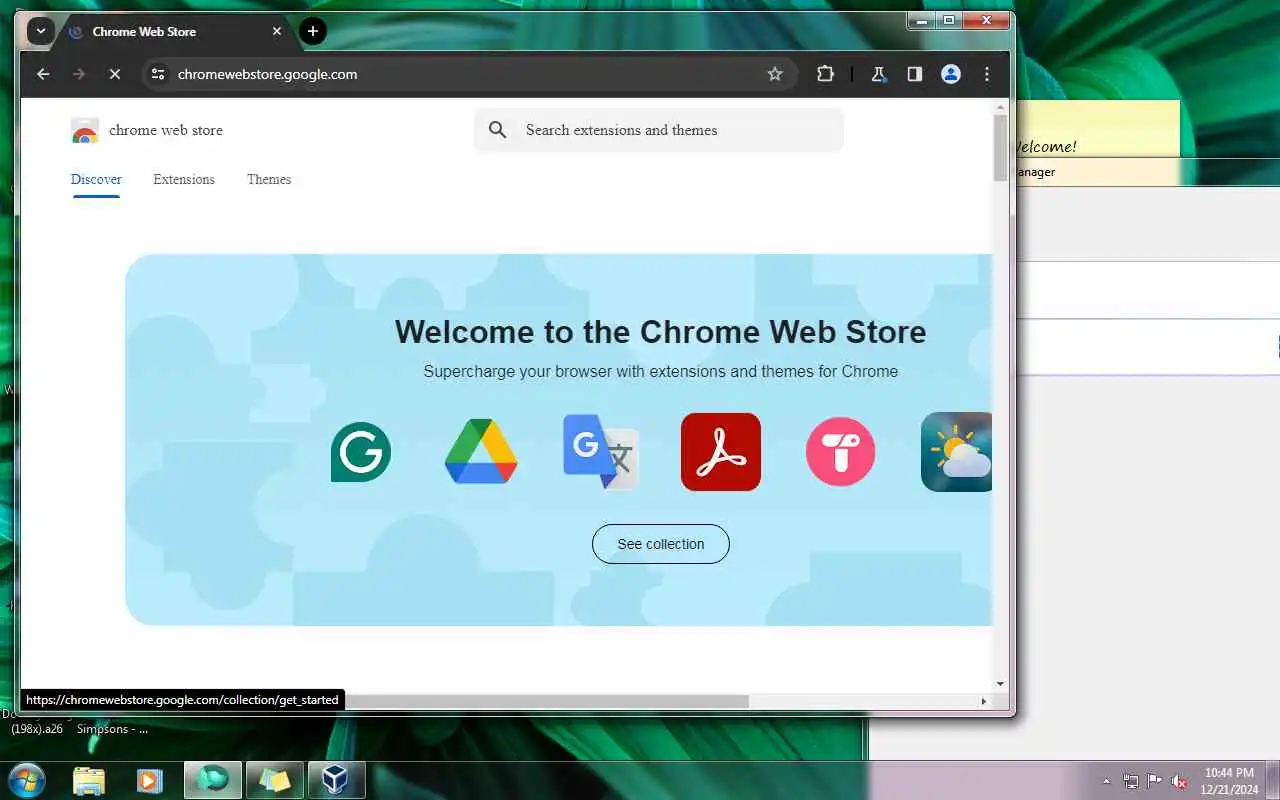Screen dimensions: 1280x800
Task: Open Chrome's three-dot menu
Action: pyautogui.click(x=987, y=74)
